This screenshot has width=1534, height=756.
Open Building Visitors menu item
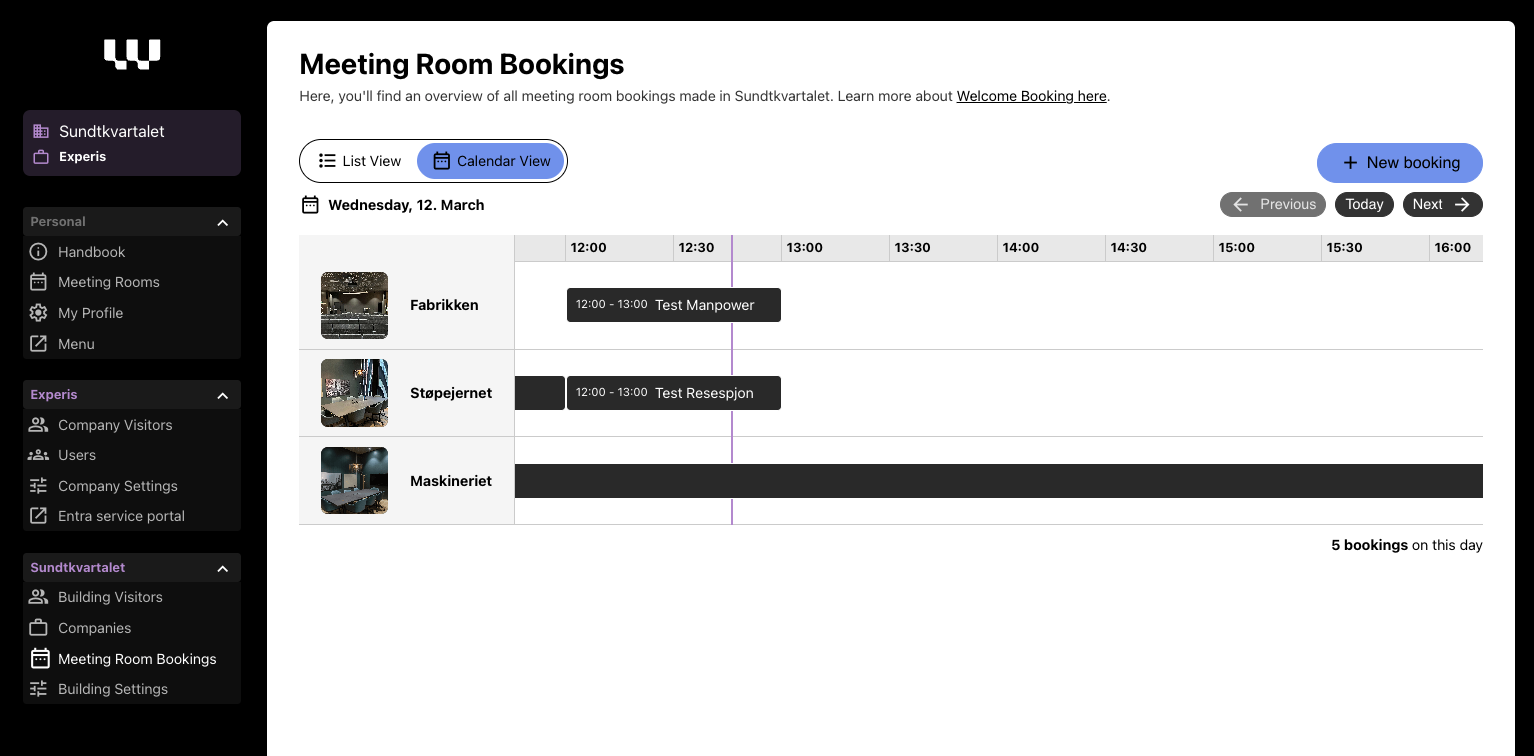pos(110,597)
